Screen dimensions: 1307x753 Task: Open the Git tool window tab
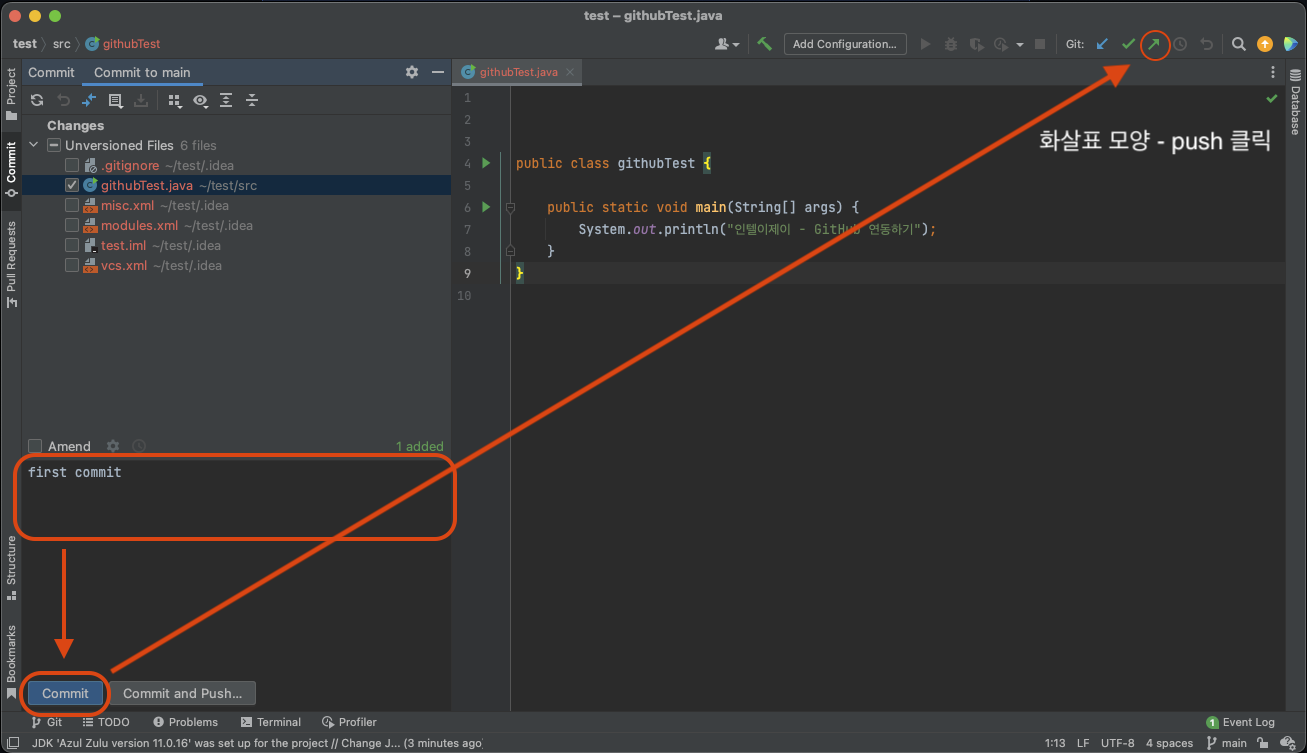click(46, 722)
